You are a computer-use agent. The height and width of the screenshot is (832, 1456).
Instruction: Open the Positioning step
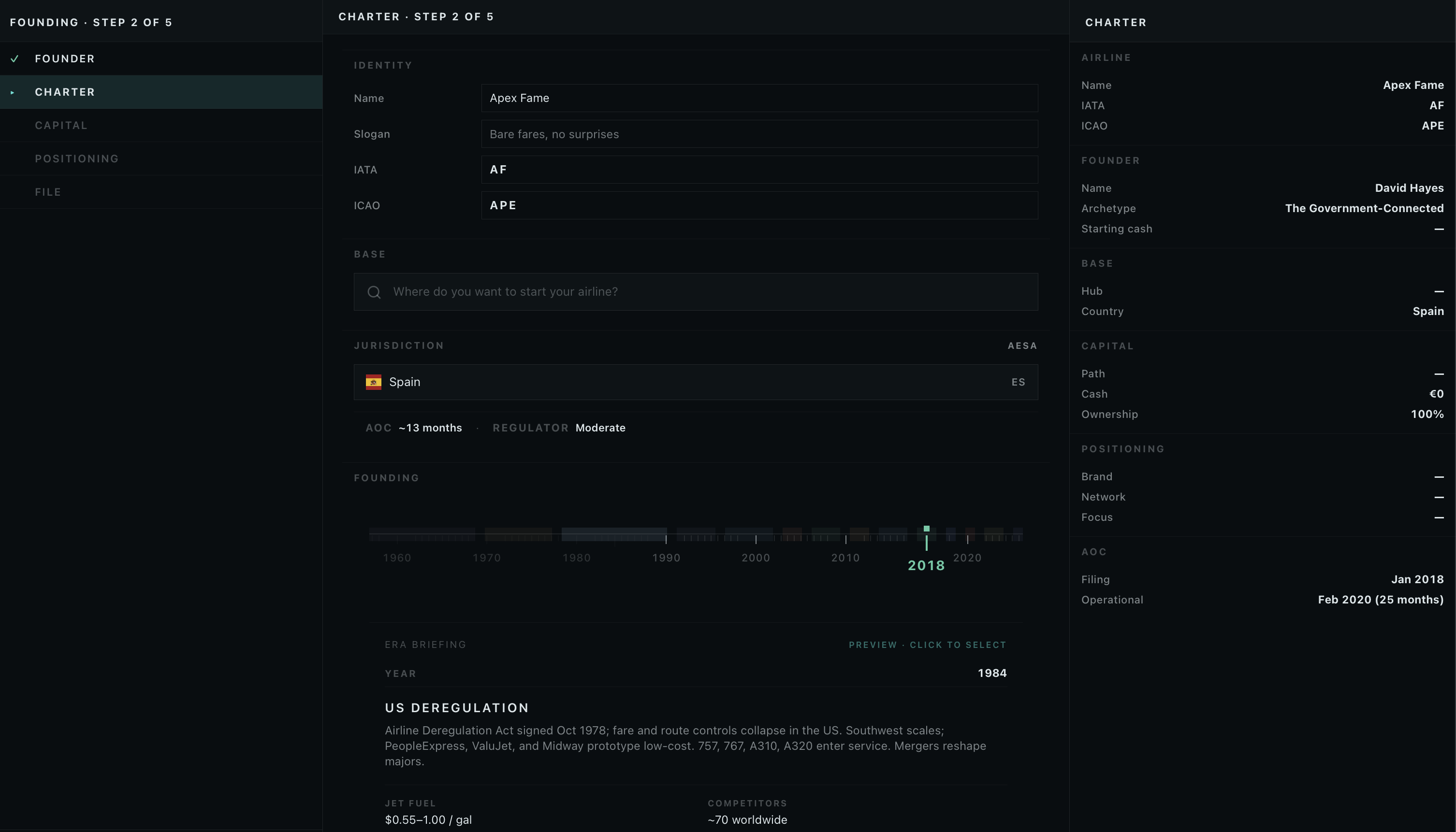(x=161, y=159)
